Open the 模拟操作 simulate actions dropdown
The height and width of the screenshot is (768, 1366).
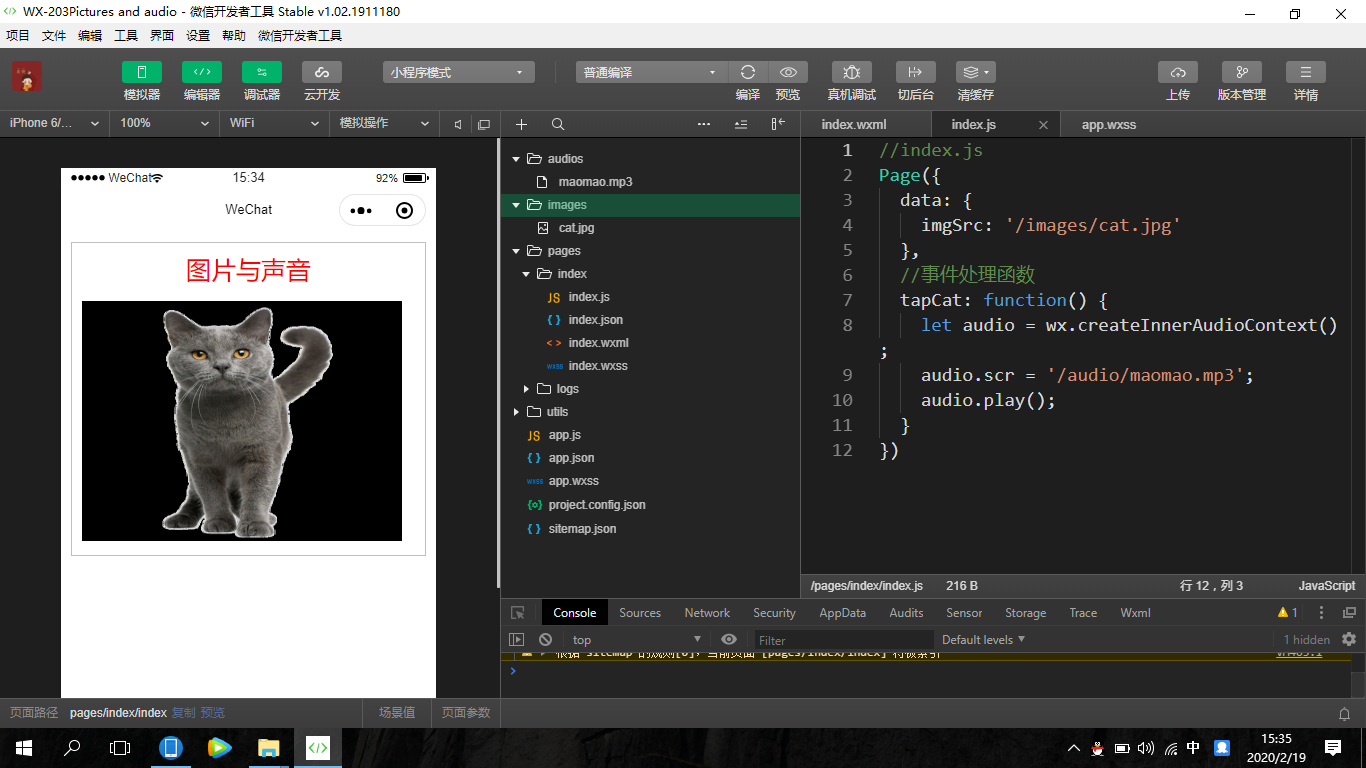[x=384, y=123]
